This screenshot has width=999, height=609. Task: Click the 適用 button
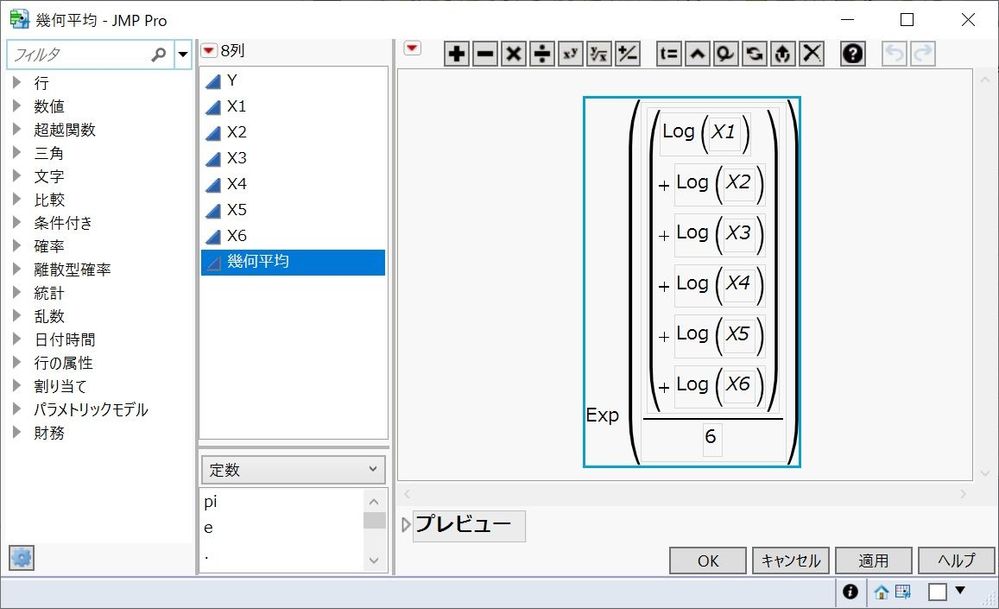pyautogui.click(x=873, y=561)
